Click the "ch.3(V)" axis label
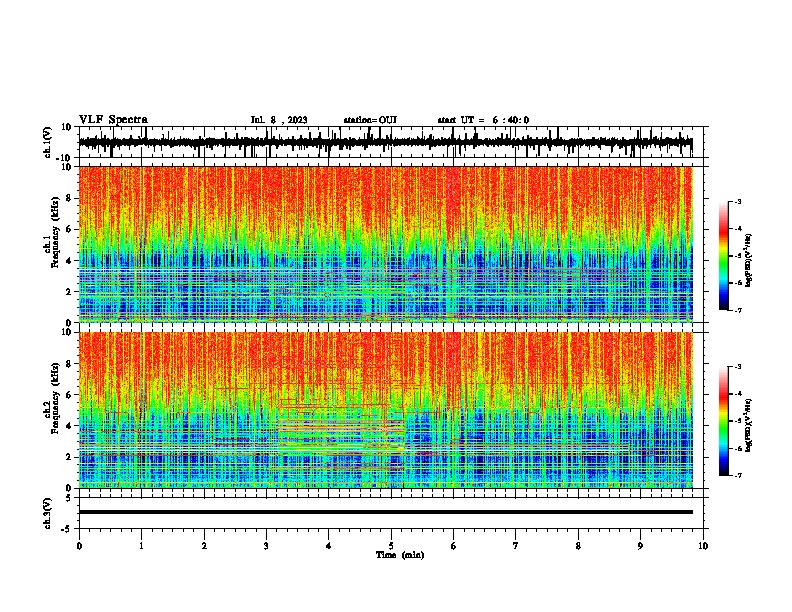 [x=48, y=513]
